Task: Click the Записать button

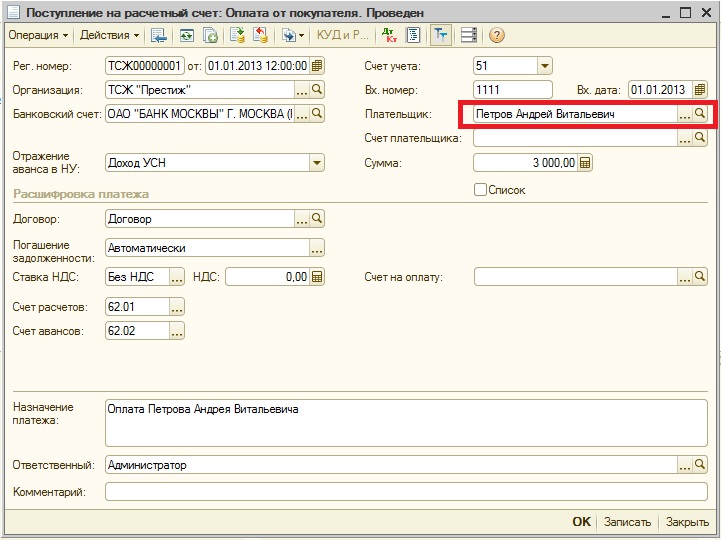Action: 628,522
